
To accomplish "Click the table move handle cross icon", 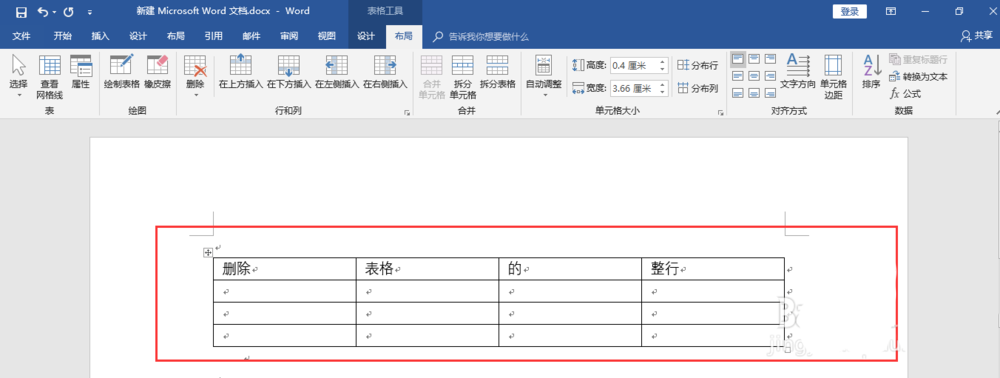I will click(x=207, y=253).
